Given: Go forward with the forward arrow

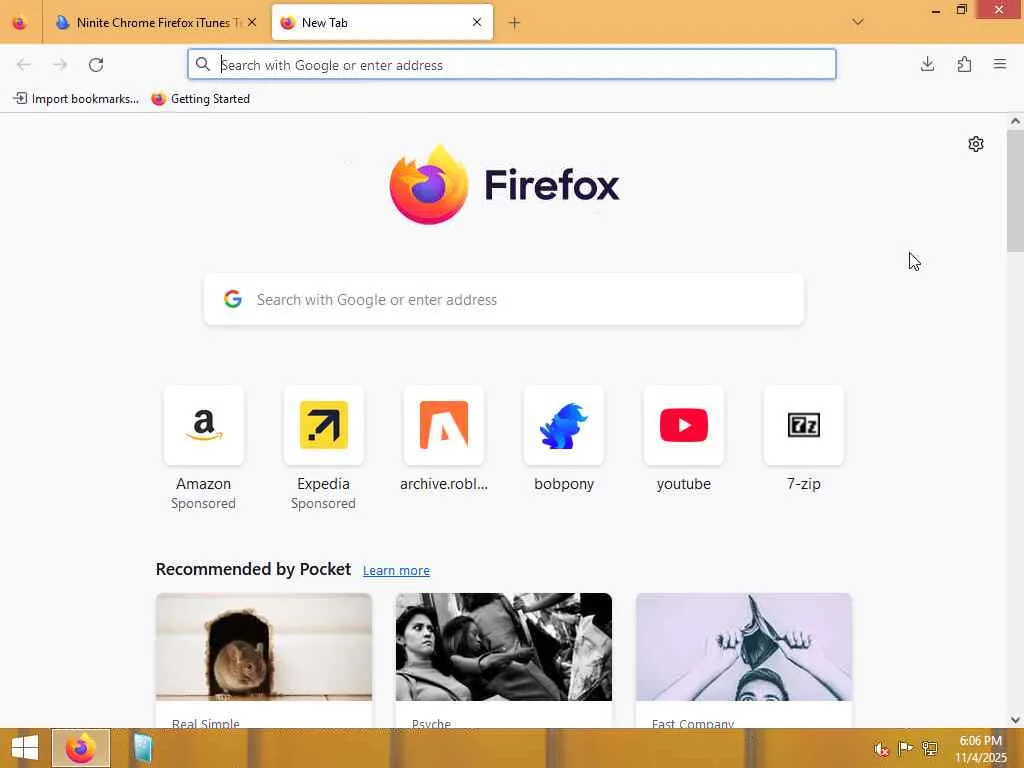Looking at the screenshot, I should tap(60, 65).
